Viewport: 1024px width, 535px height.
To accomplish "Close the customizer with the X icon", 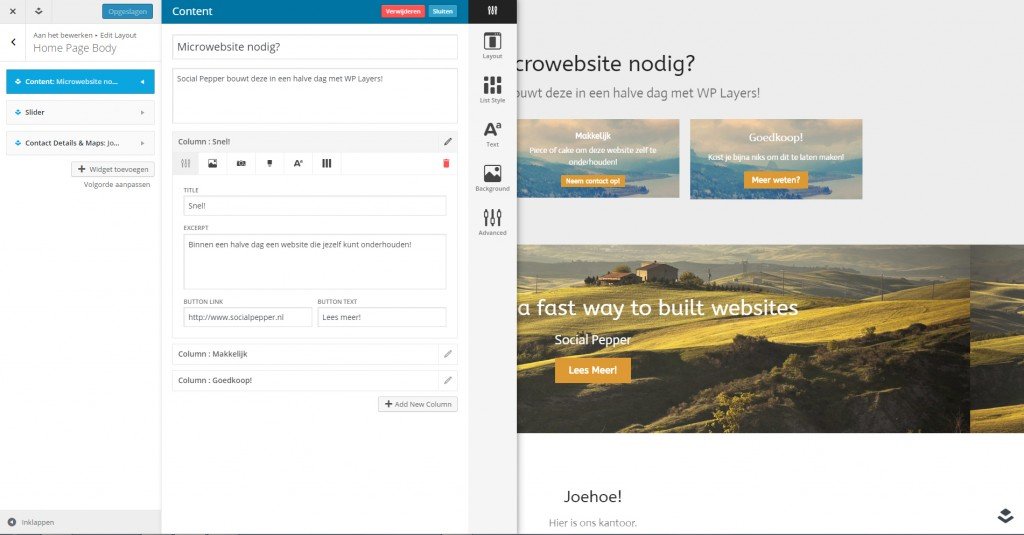I will pyautogui.click(x=12, y=11).
